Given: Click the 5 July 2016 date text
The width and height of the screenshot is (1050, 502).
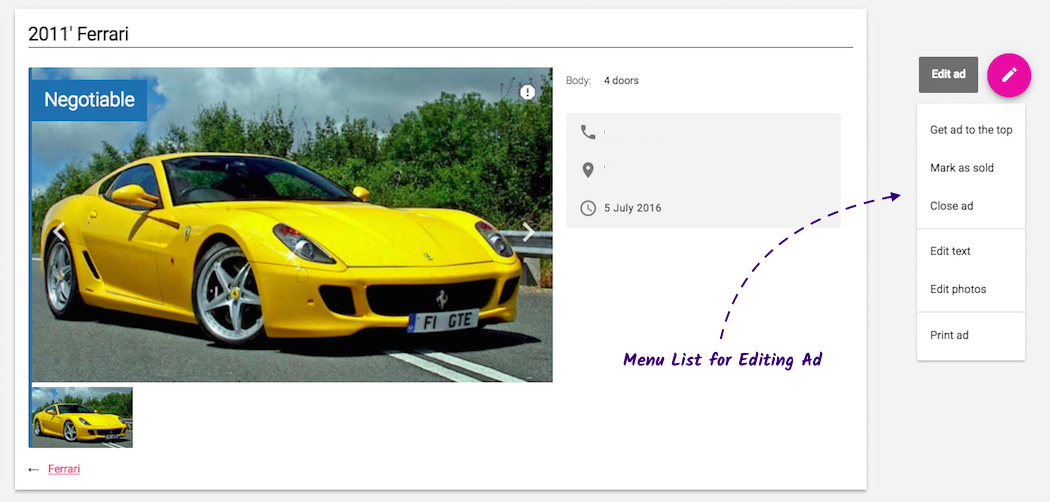Looking at the screenshot, I should tap(633, 208).
